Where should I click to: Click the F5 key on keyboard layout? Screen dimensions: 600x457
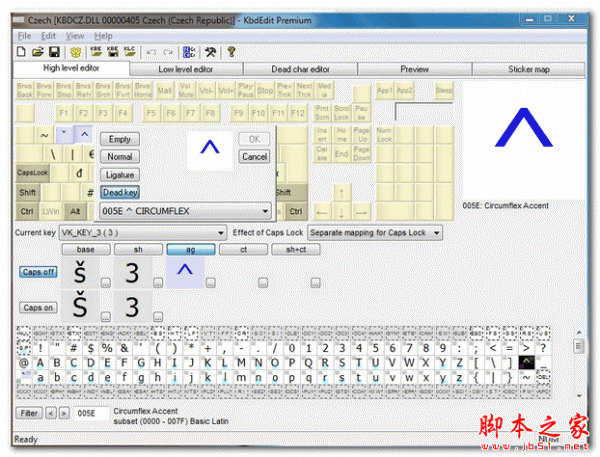(152, 113)
